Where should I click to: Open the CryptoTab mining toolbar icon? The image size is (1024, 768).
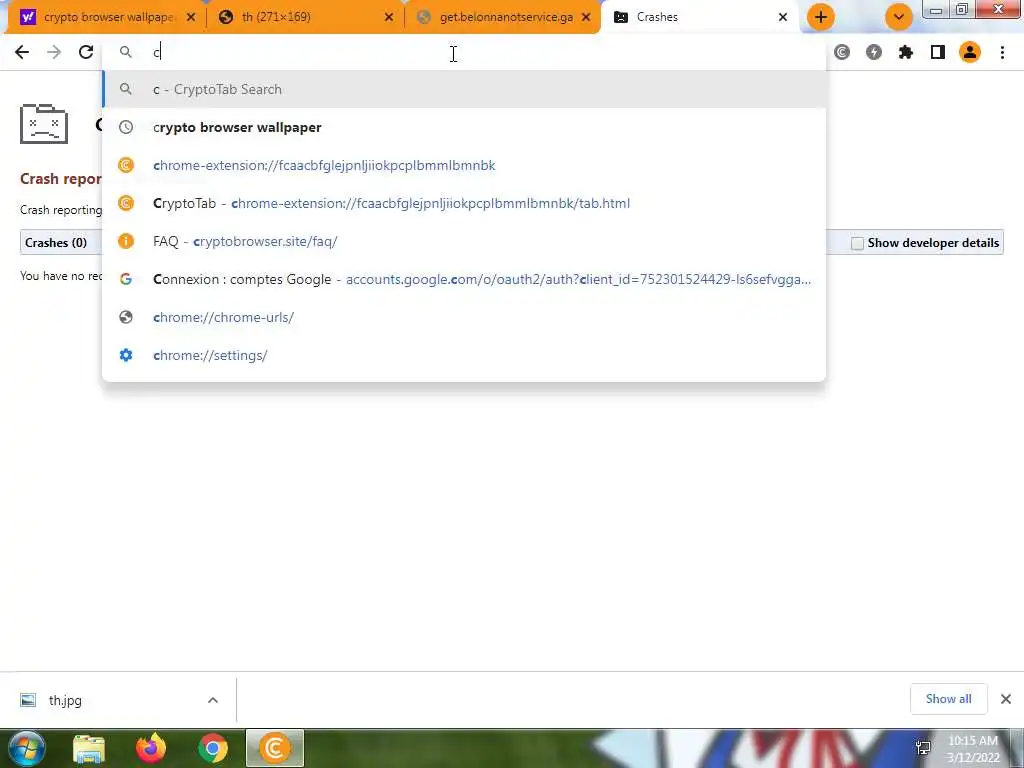(x=842, y=52)
